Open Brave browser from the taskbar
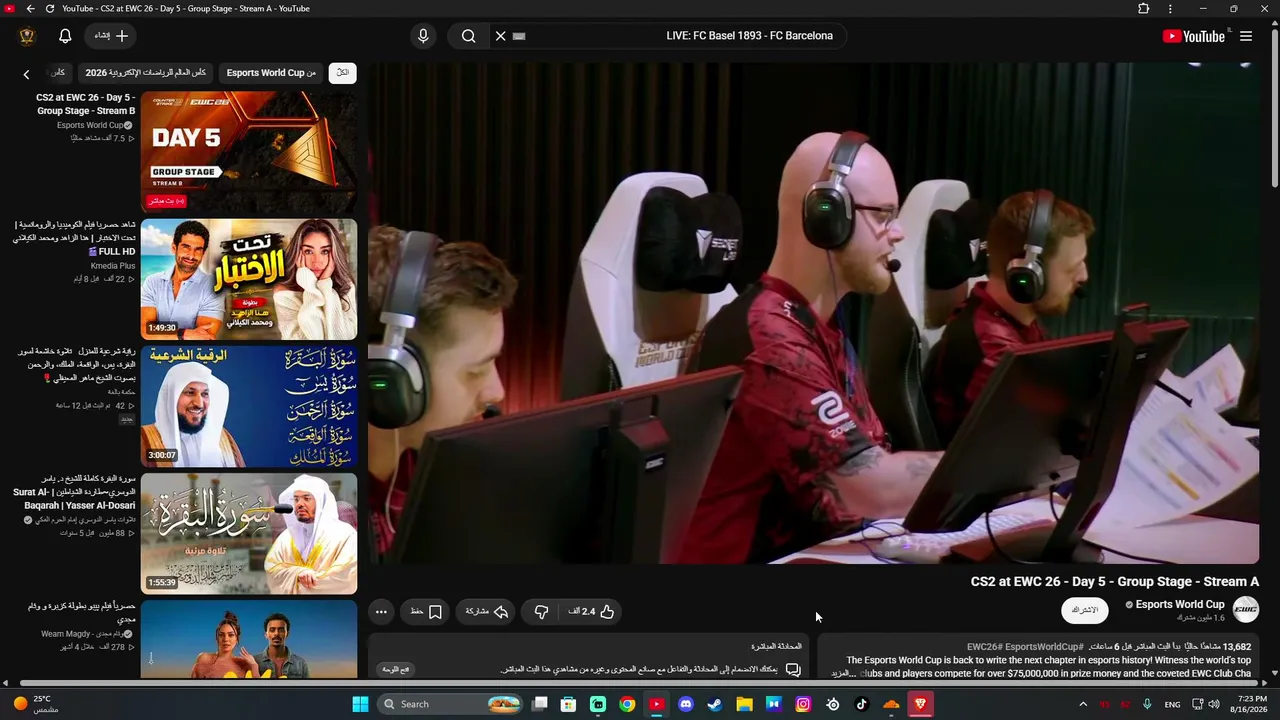1280x720 pixels. tap(920, 704)
